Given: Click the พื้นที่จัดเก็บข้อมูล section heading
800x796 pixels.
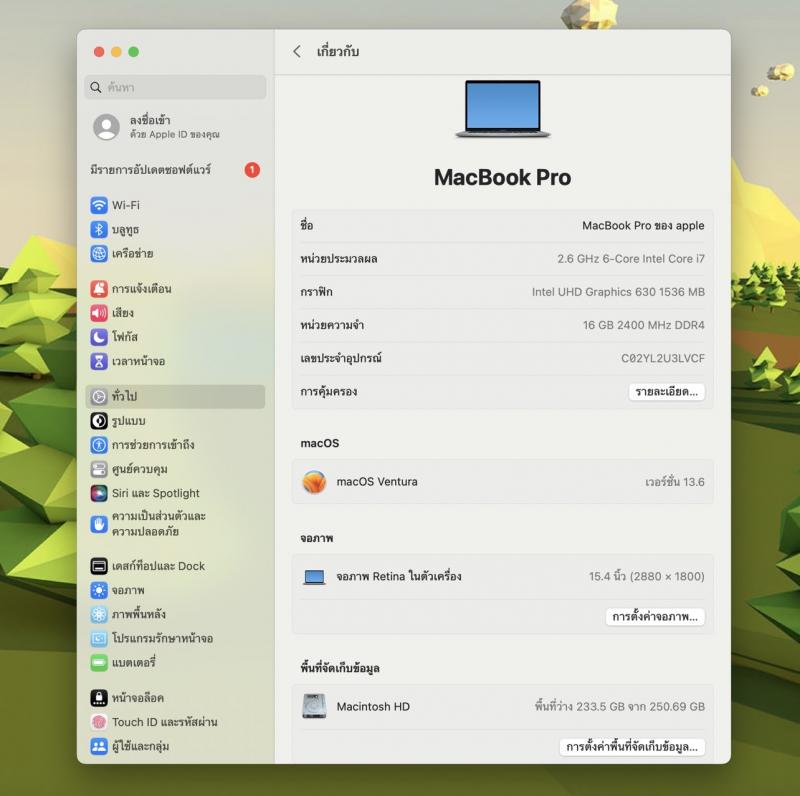Looking at the screenshot, I should [340, 668].
